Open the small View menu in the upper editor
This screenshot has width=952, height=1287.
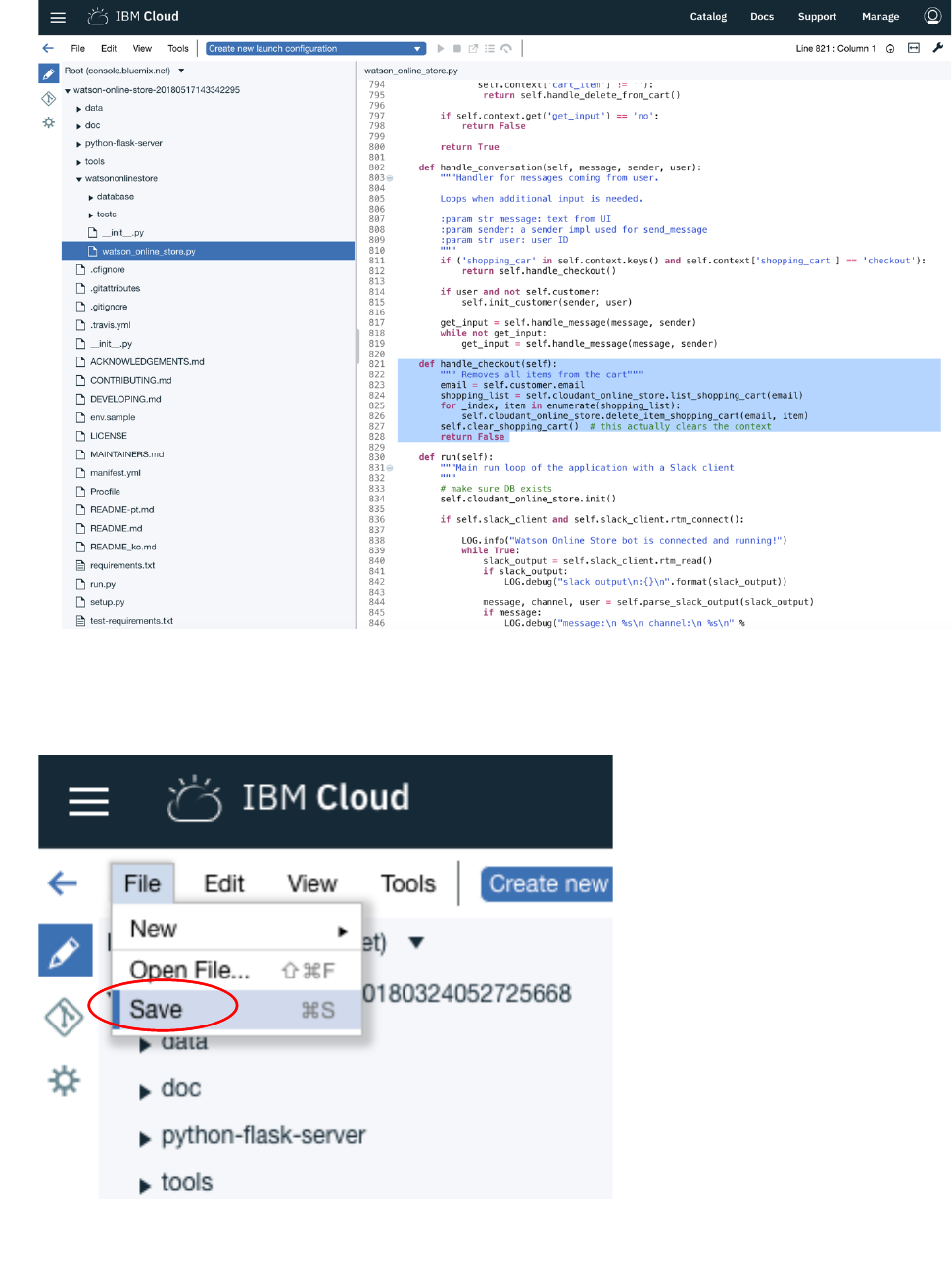142,48
